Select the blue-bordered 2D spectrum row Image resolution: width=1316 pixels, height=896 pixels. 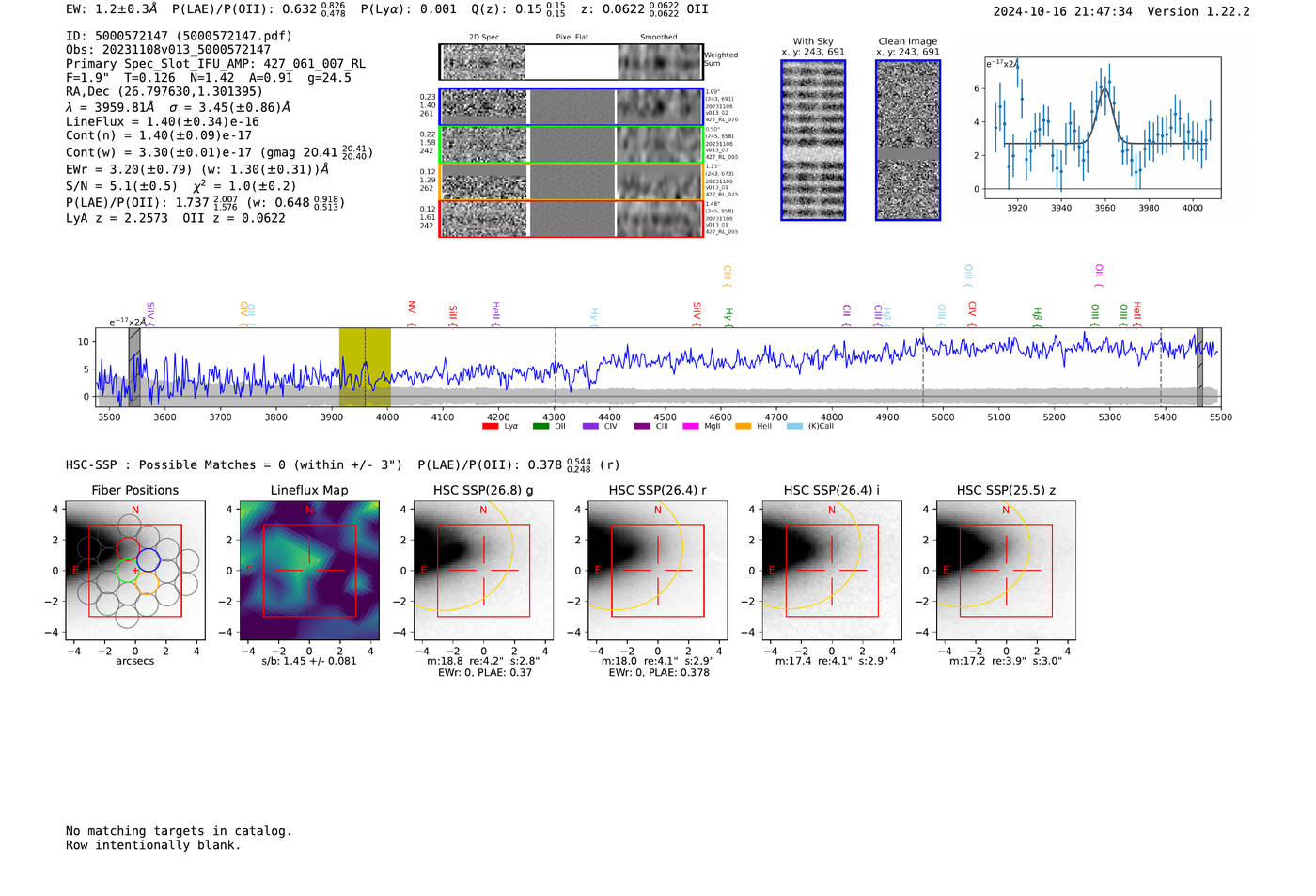tap(571, 107)
